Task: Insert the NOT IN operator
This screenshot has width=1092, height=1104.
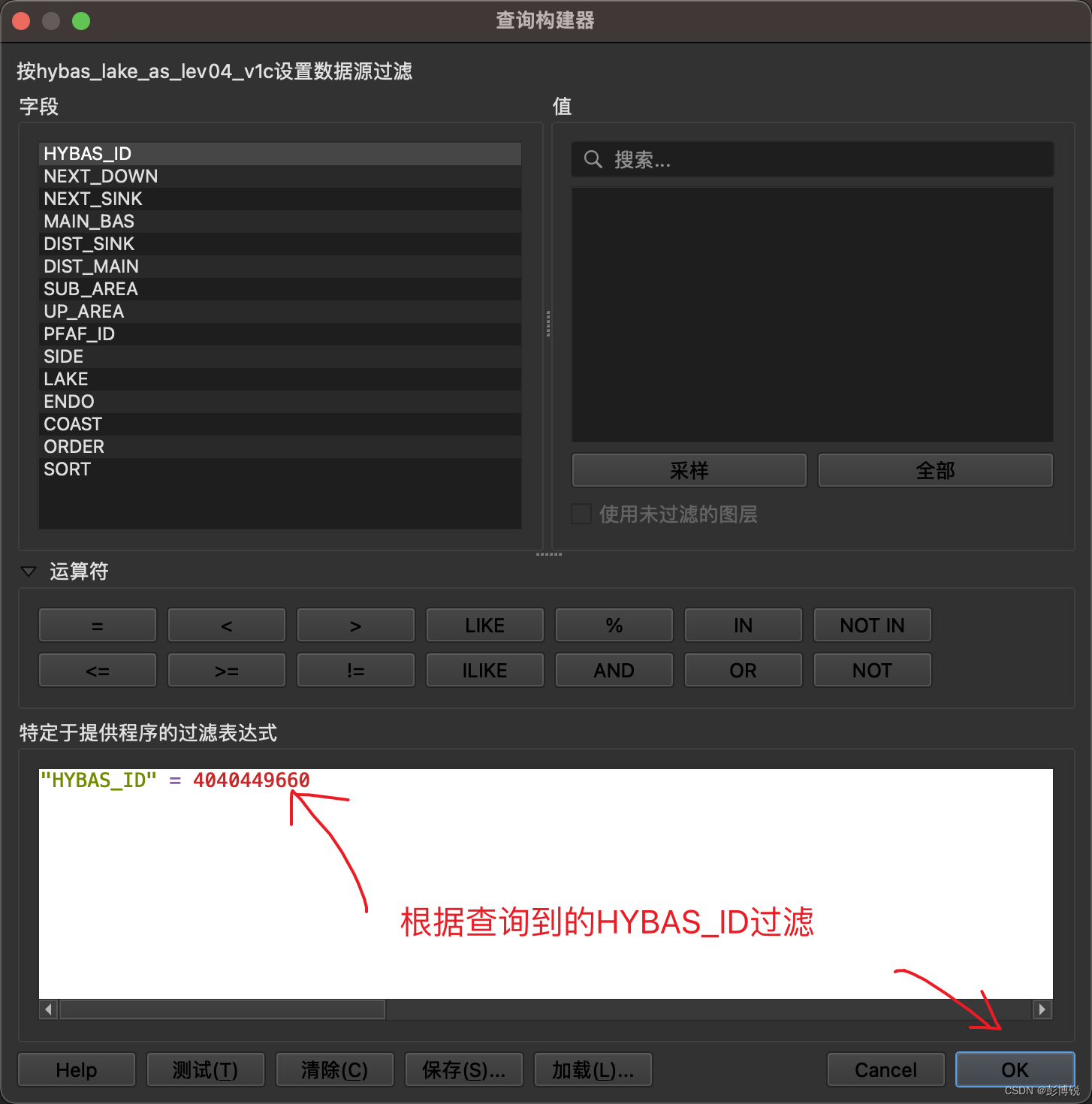Action: 872,624
